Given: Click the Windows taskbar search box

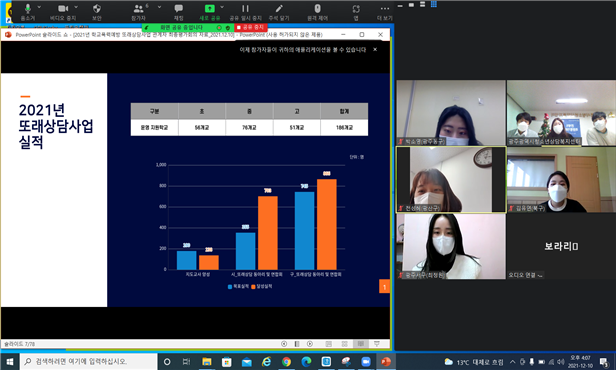Looking at the screenshot, I should pyautogui.click(x=88, y=361).
